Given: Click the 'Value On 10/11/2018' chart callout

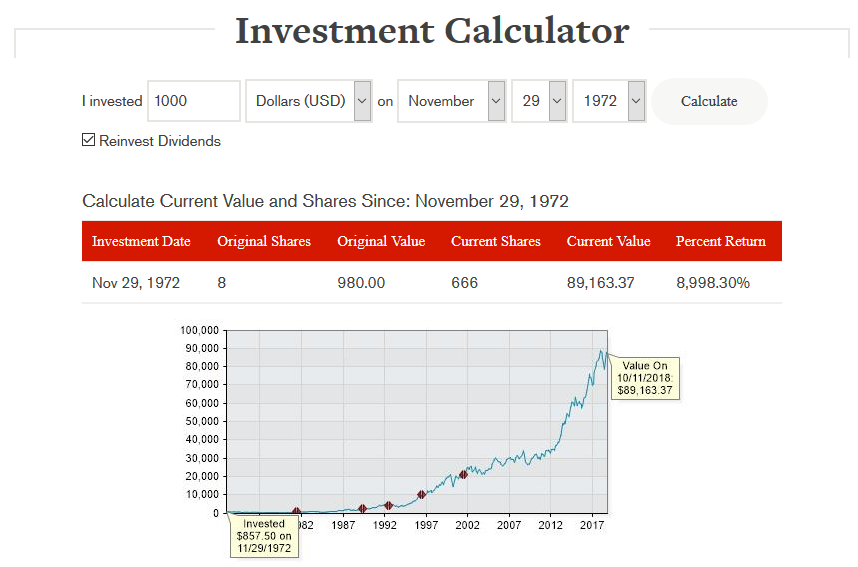Looking at the screenshot, I should tap(645, 378).
